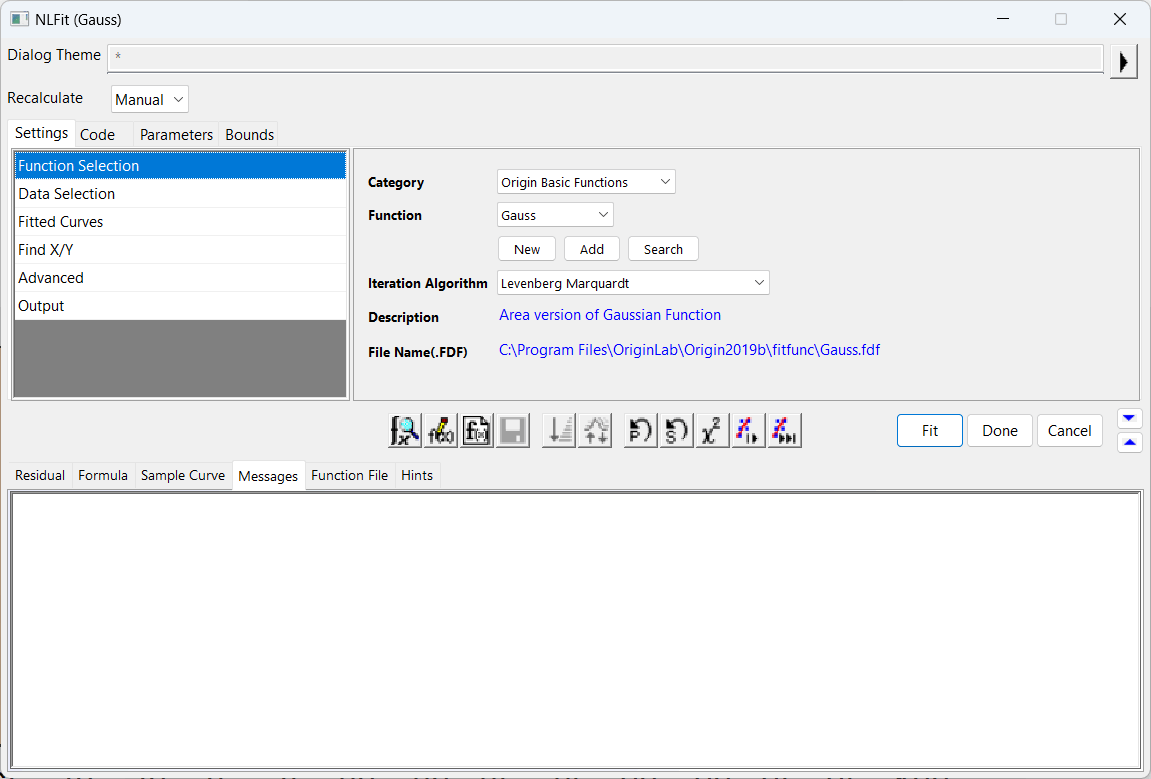Switch to the Parameters tab
This screenshot has height=779, width=1151.
[x=176, y=135]
